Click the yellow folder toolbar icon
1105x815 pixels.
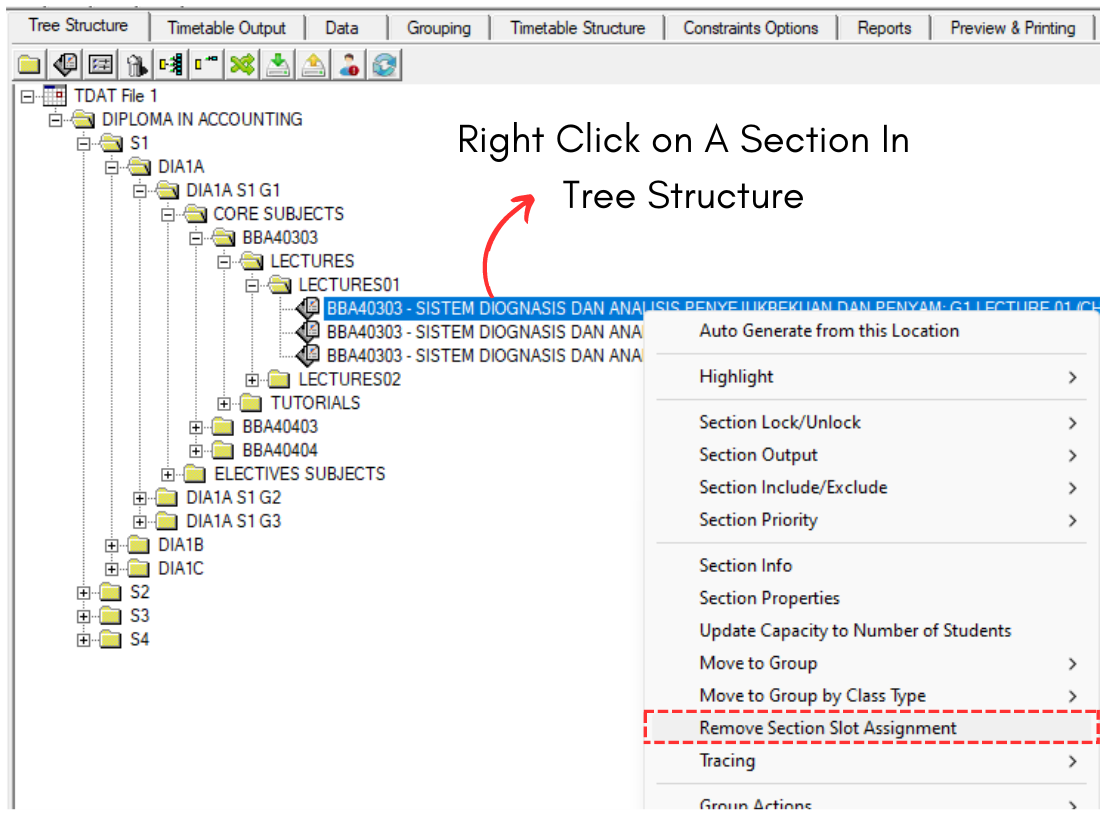point(29,66)
